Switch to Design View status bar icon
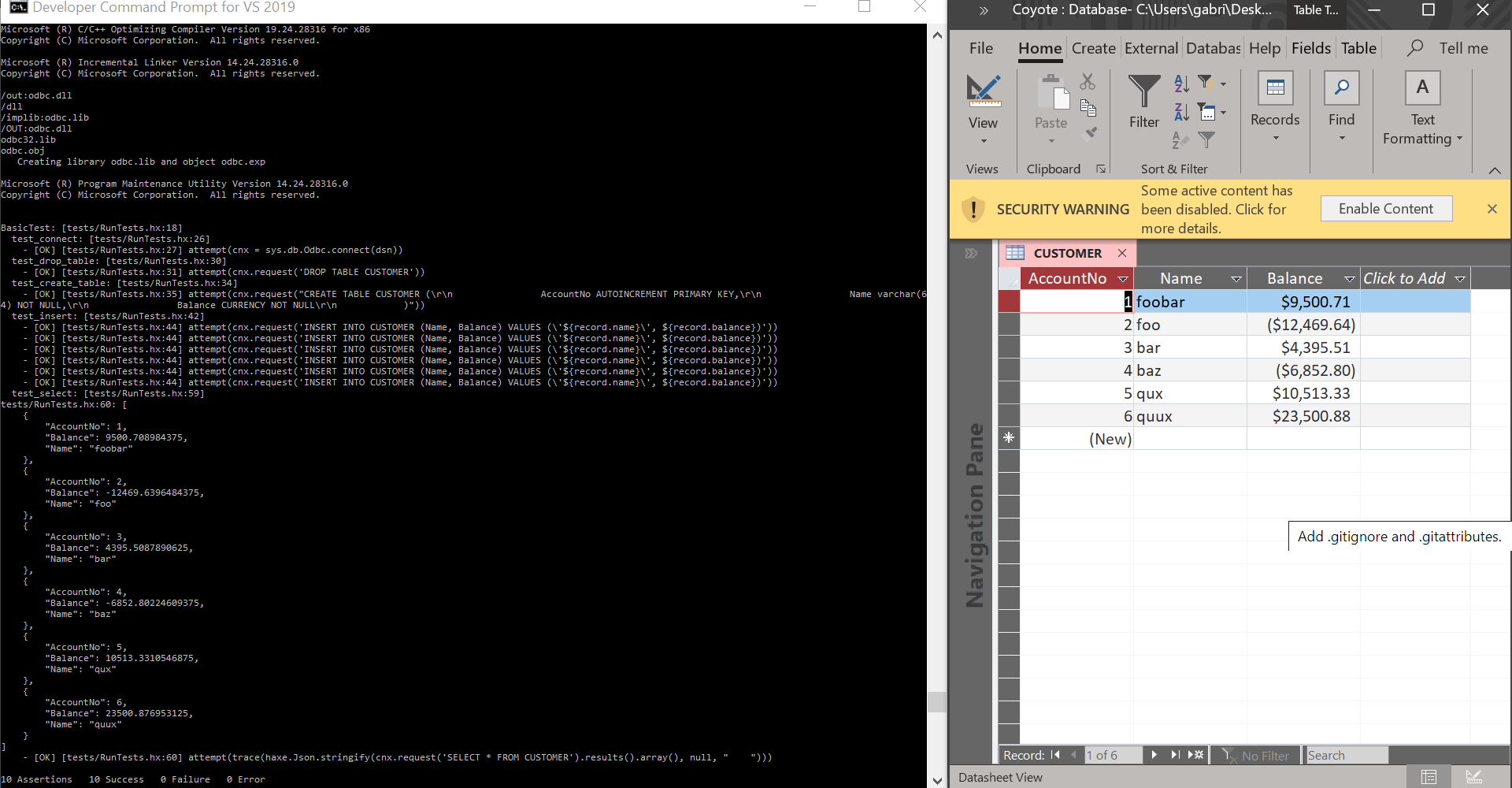 (1474, 777)
